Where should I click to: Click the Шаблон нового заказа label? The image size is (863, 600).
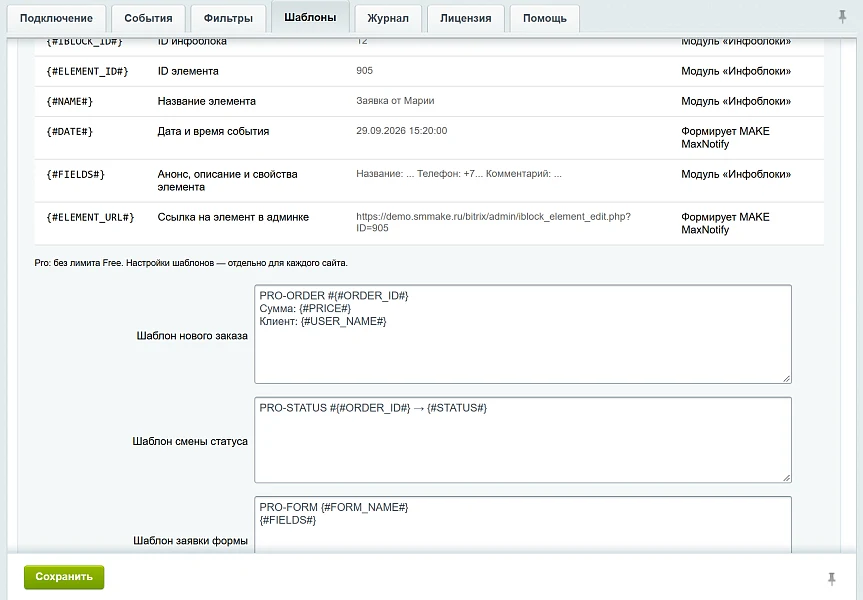pyautogui.click(x=192, y=336)
